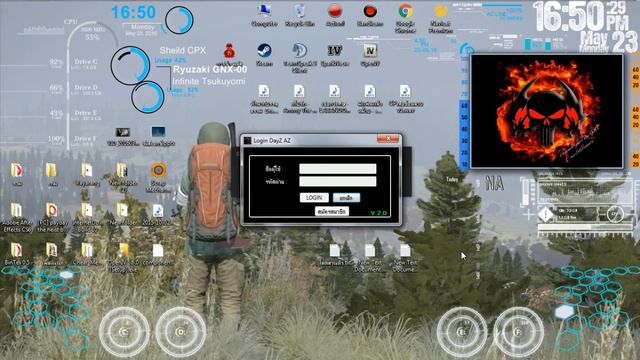Viewport: 640px width, 360px height.
Task: Close the Login DayZ AZ dialog
Action: point(388,139)
